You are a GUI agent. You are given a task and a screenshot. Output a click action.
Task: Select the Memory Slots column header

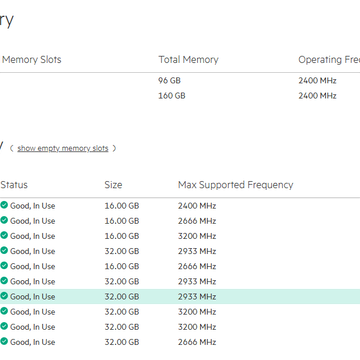(32, 60)
